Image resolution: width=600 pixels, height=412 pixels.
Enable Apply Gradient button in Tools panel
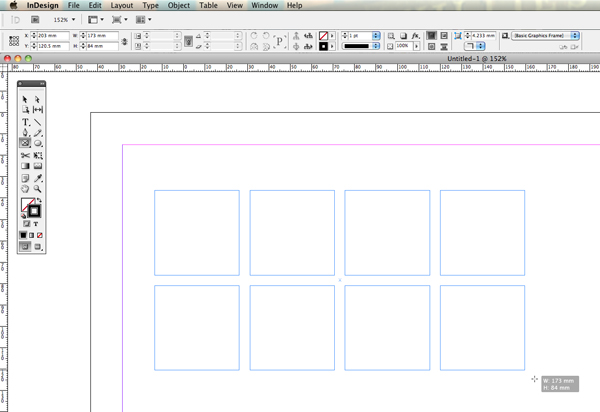(31, 235)
